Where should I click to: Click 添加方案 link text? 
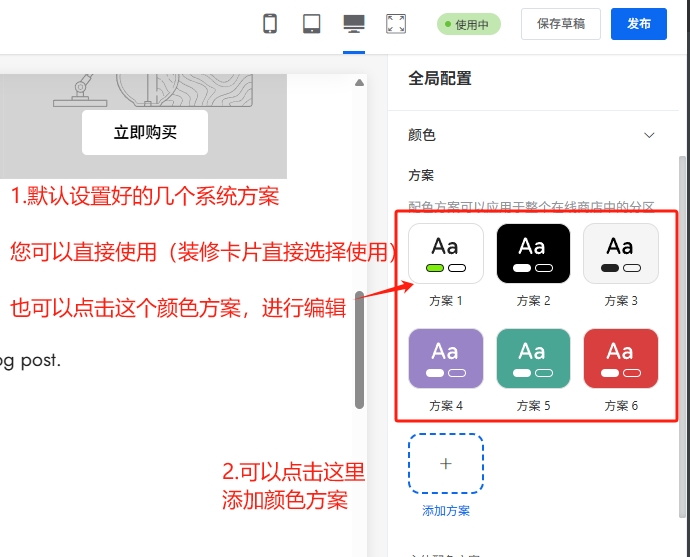446,511
